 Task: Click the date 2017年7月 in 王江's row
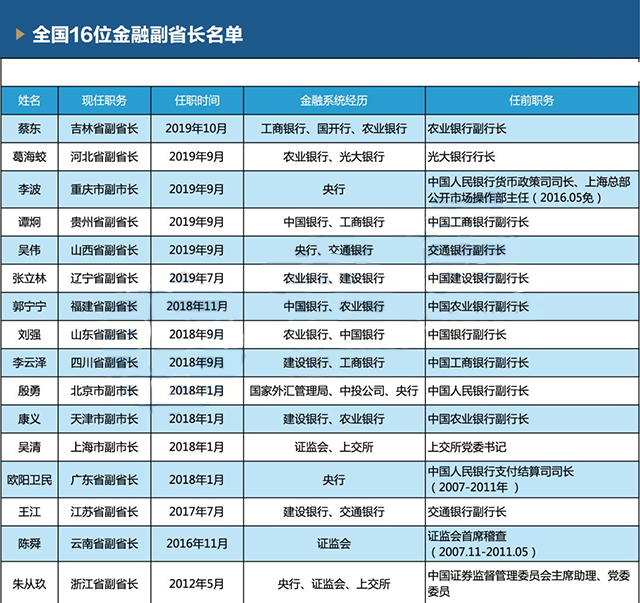196,512
